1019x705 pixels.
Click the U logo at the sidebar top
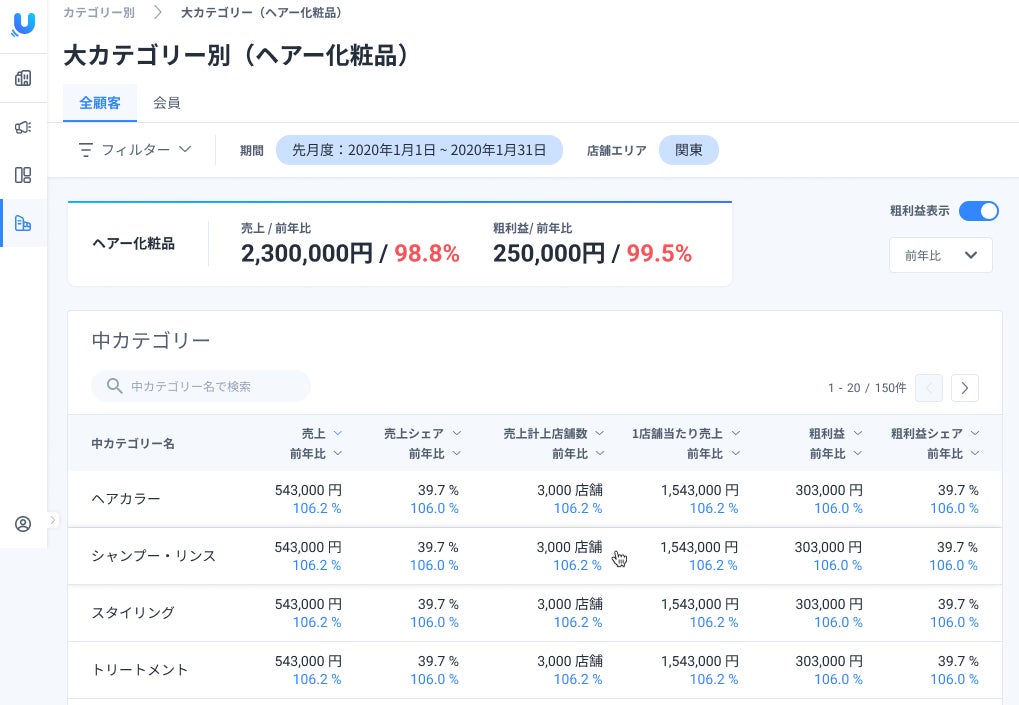[x=23, y=25]
